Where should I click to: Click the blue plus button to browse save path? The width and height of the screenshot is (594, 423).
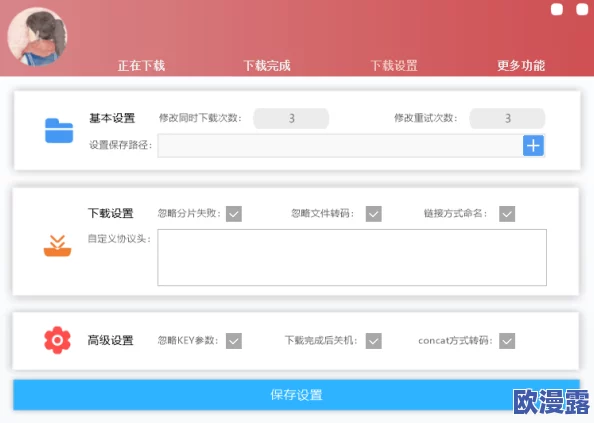coord(533,145)
